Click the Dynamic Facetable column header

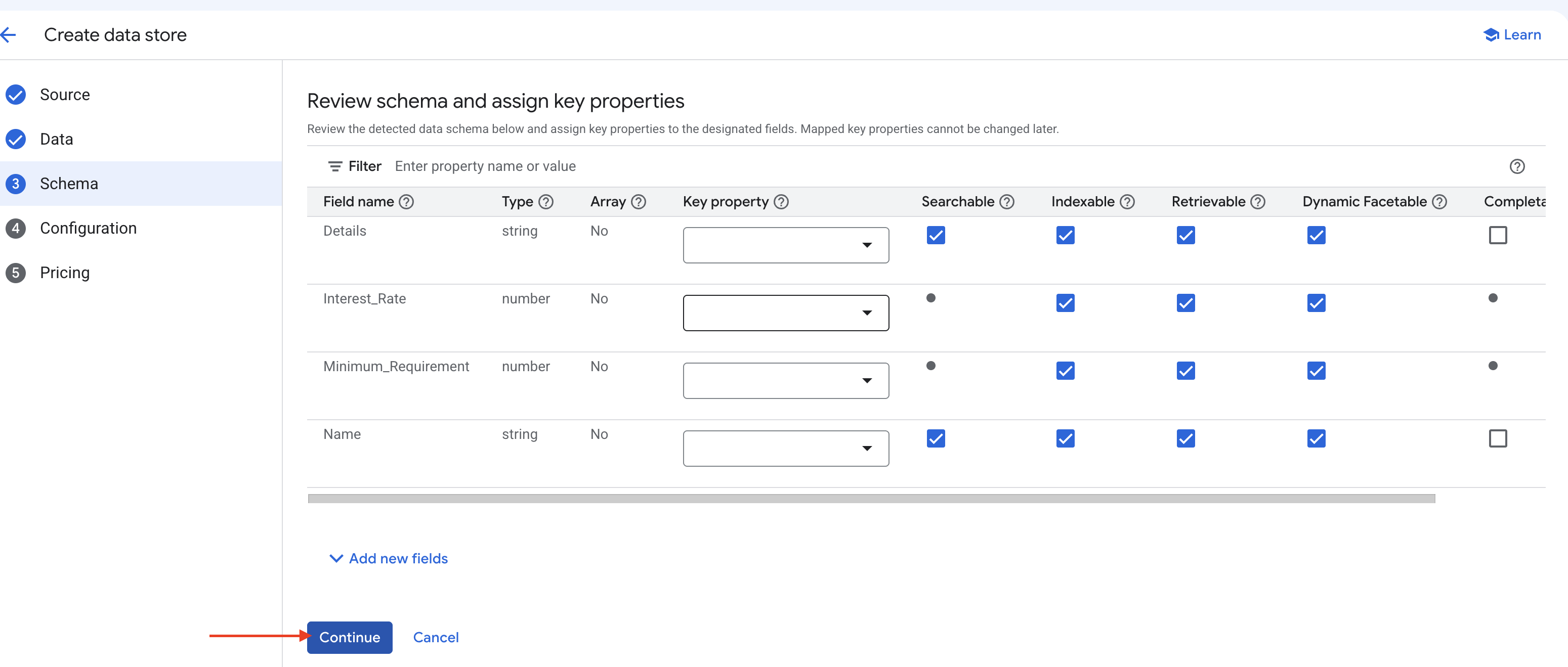[x=1364, y=202]
